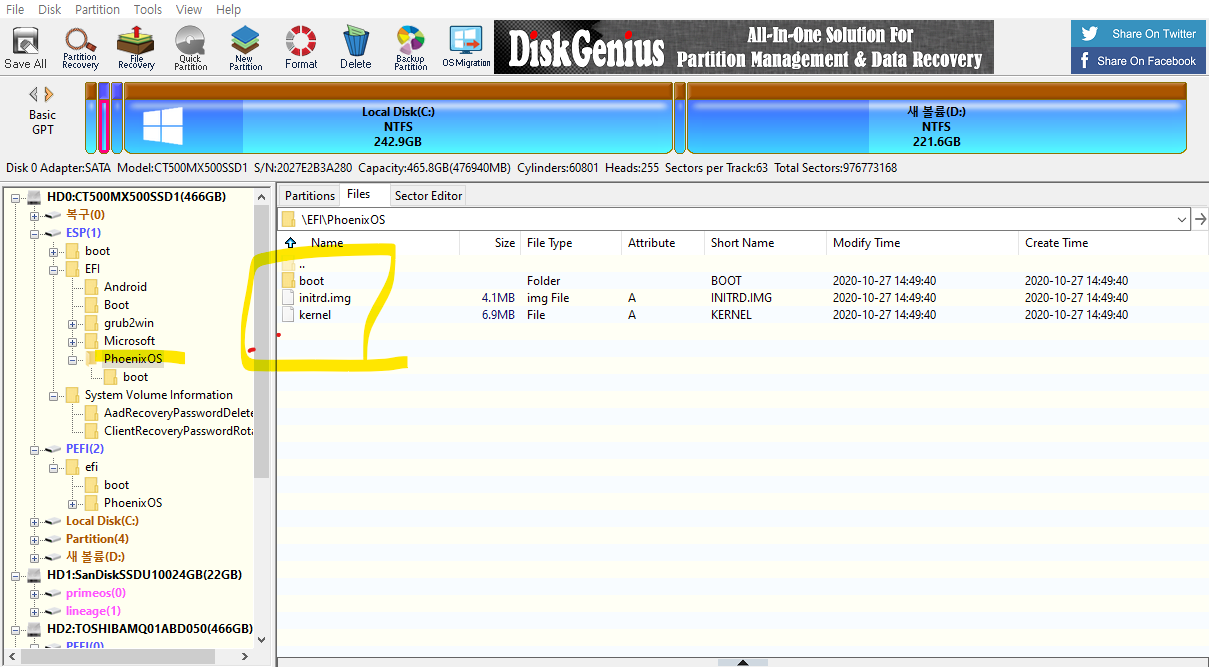Screen dimensions: 1209x667
Task: Select lineage(1) partition in tree
Action: click(93, 611)
